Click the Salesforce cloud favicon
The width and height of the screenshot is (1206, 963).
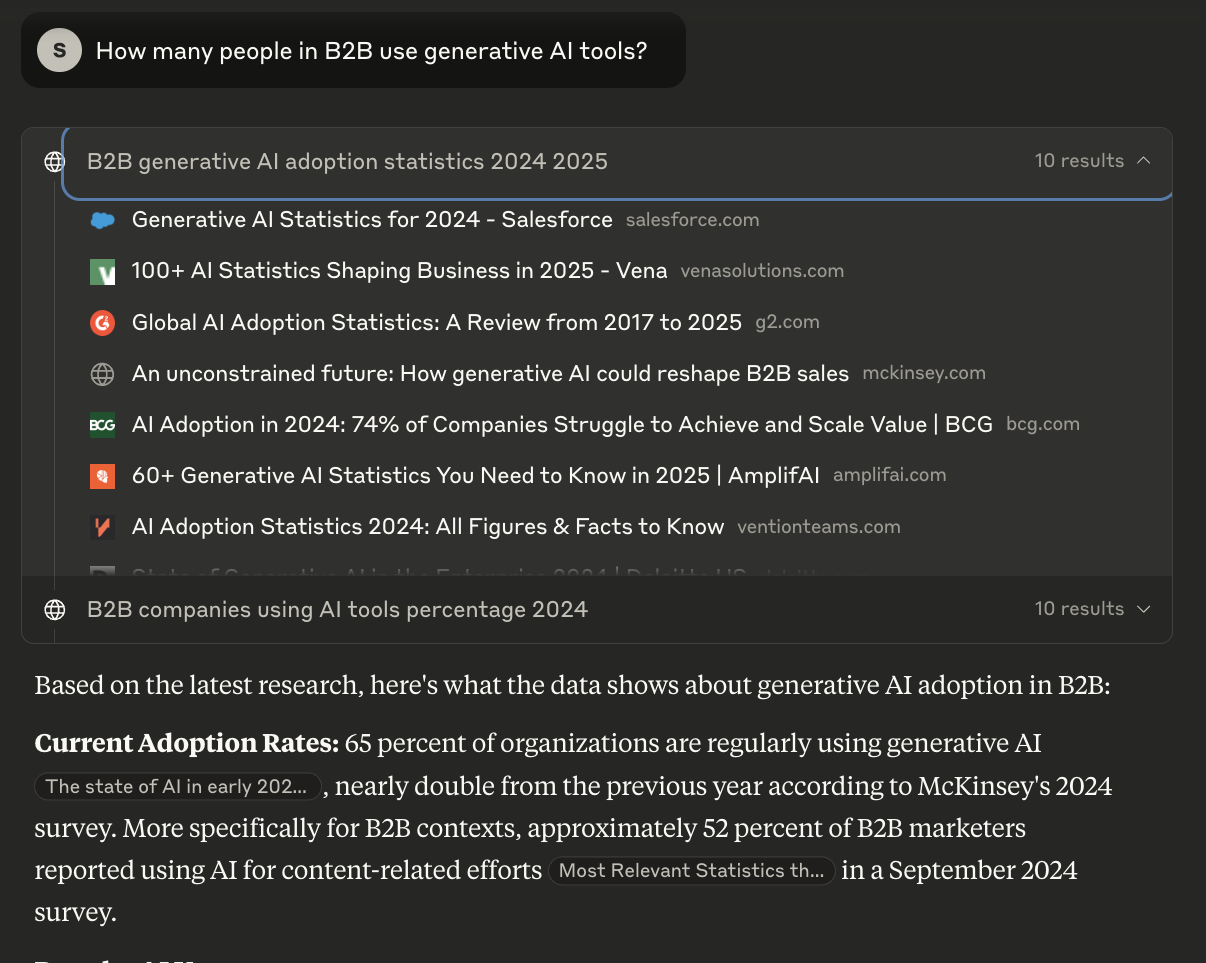[x=102, y=220]
